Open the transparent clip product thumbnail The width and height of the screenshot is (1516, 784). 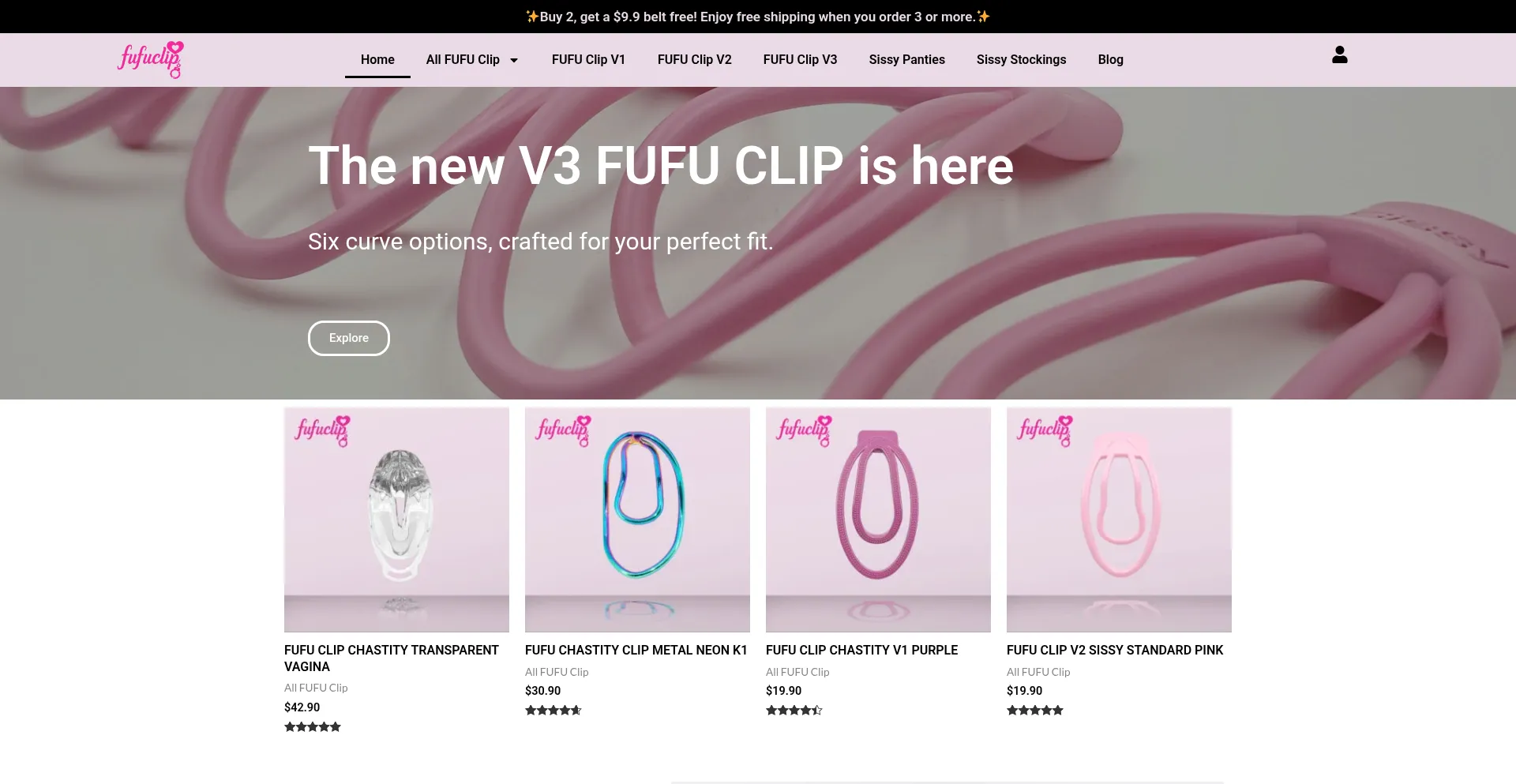click(396, 520)
